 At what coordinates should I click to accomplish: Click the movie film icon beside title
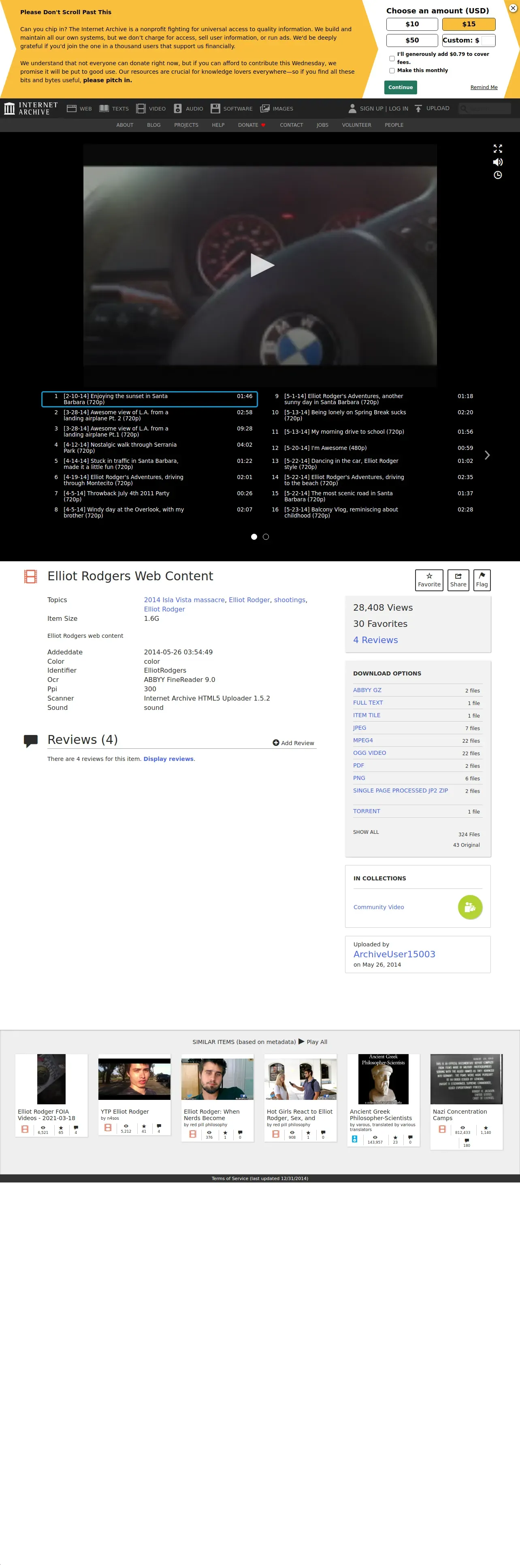[30, 576]
